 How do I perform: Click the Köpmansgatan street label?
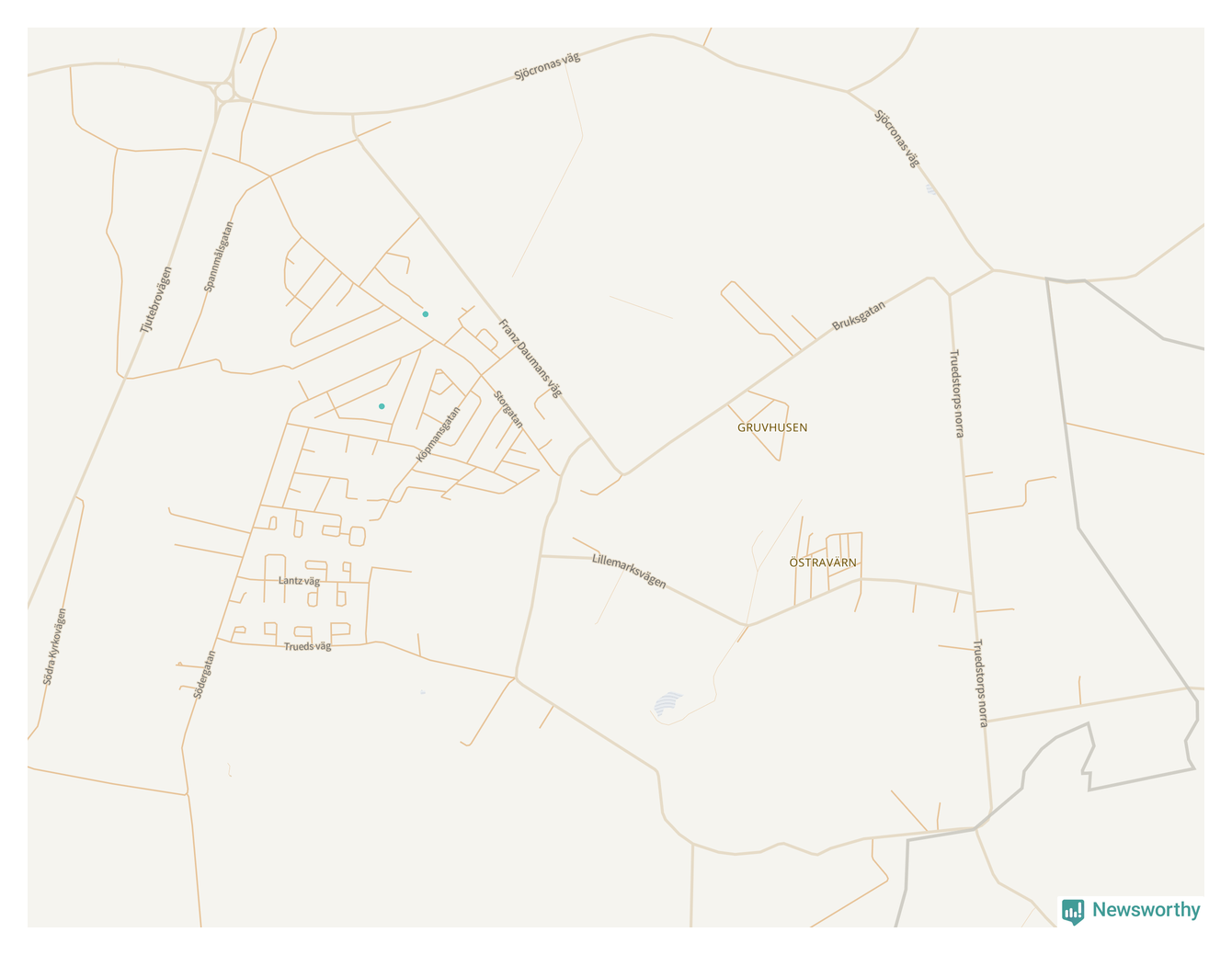(x=439, y=435)
